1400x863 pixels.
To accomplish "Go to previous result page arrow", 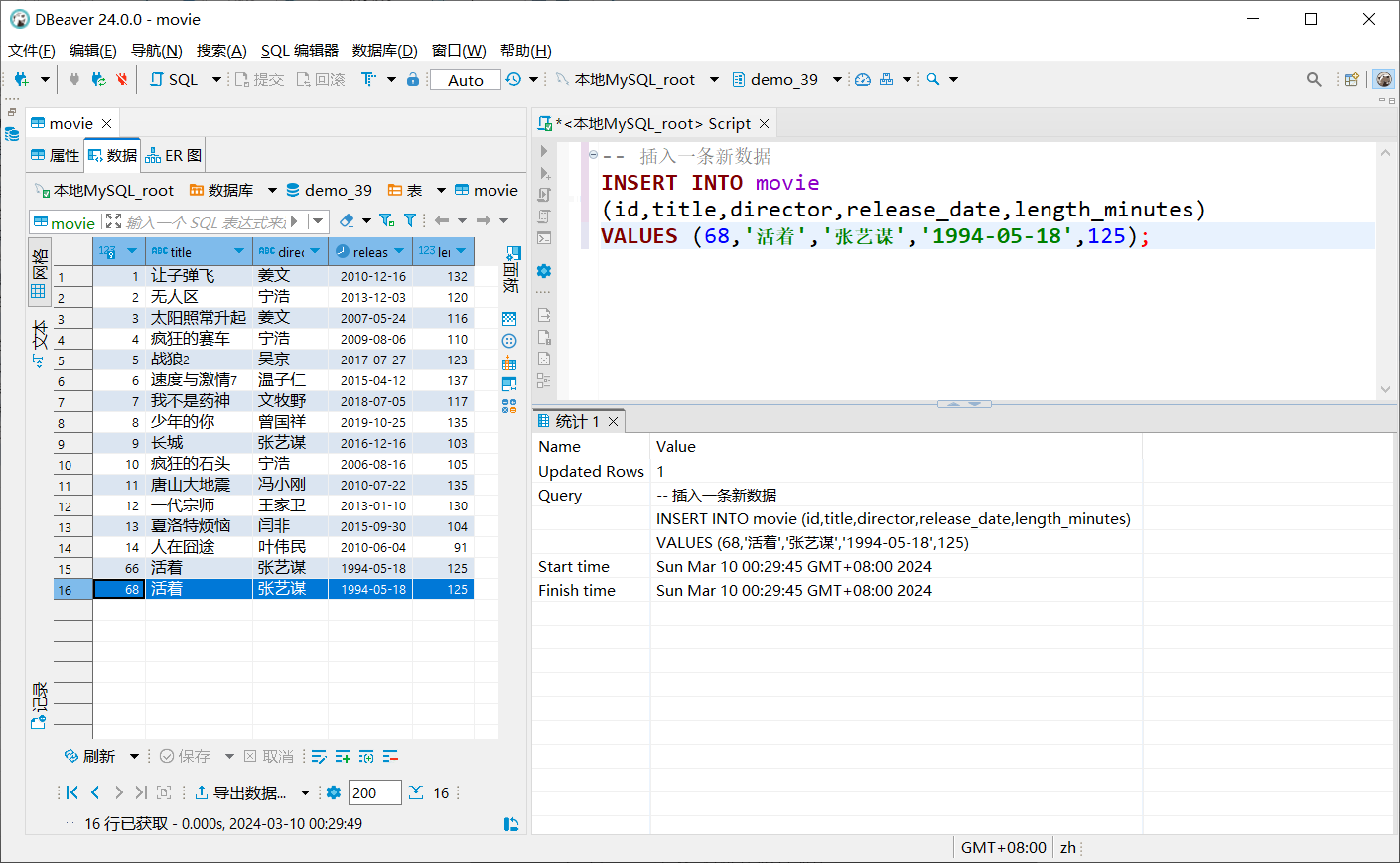I will tap(95, 792).
